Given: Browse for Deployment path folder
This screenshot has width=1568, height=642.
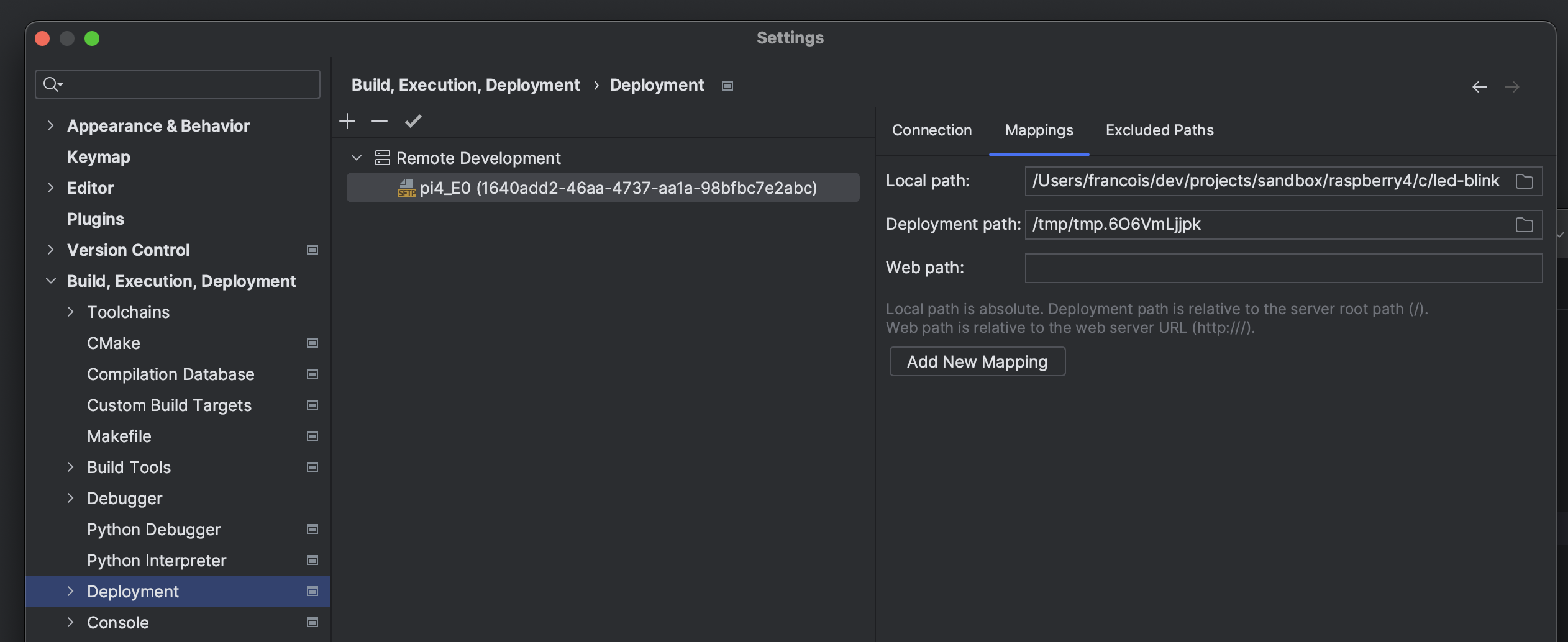Looking at the screenshot, I should coord(1524,225).
